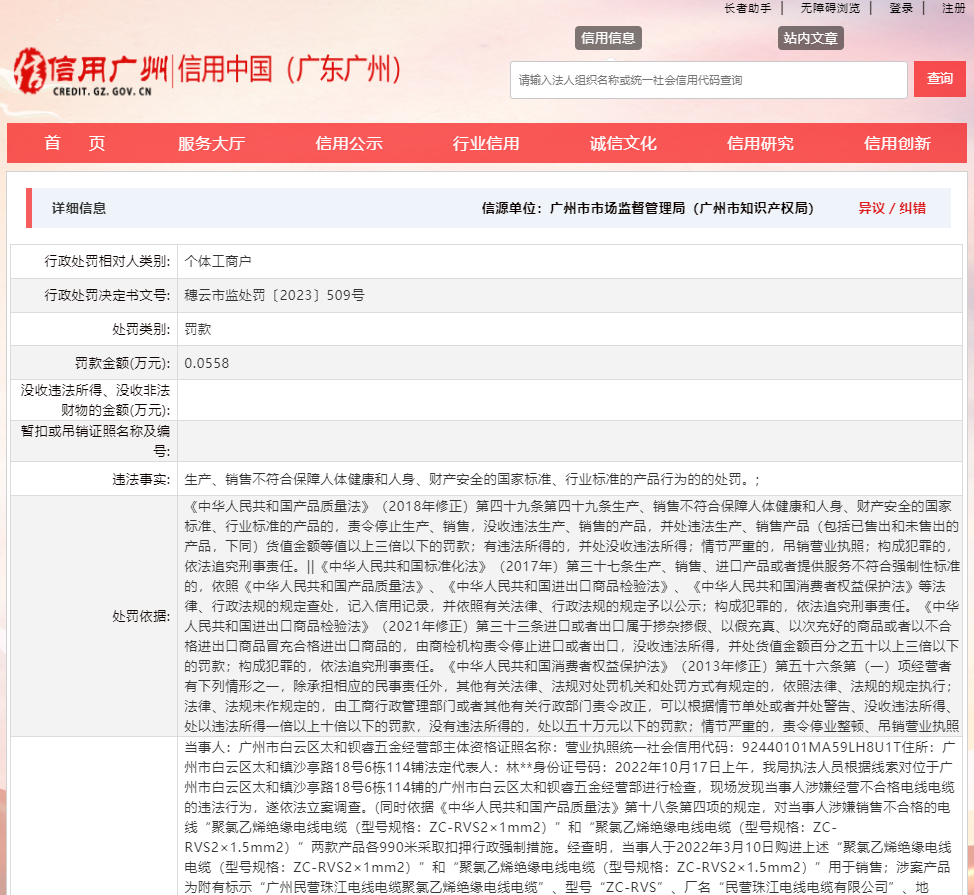Switch to the 站内文章 search tab
Image resolution: width=974 pixels, height=895 pixels.
pos(811,37)
